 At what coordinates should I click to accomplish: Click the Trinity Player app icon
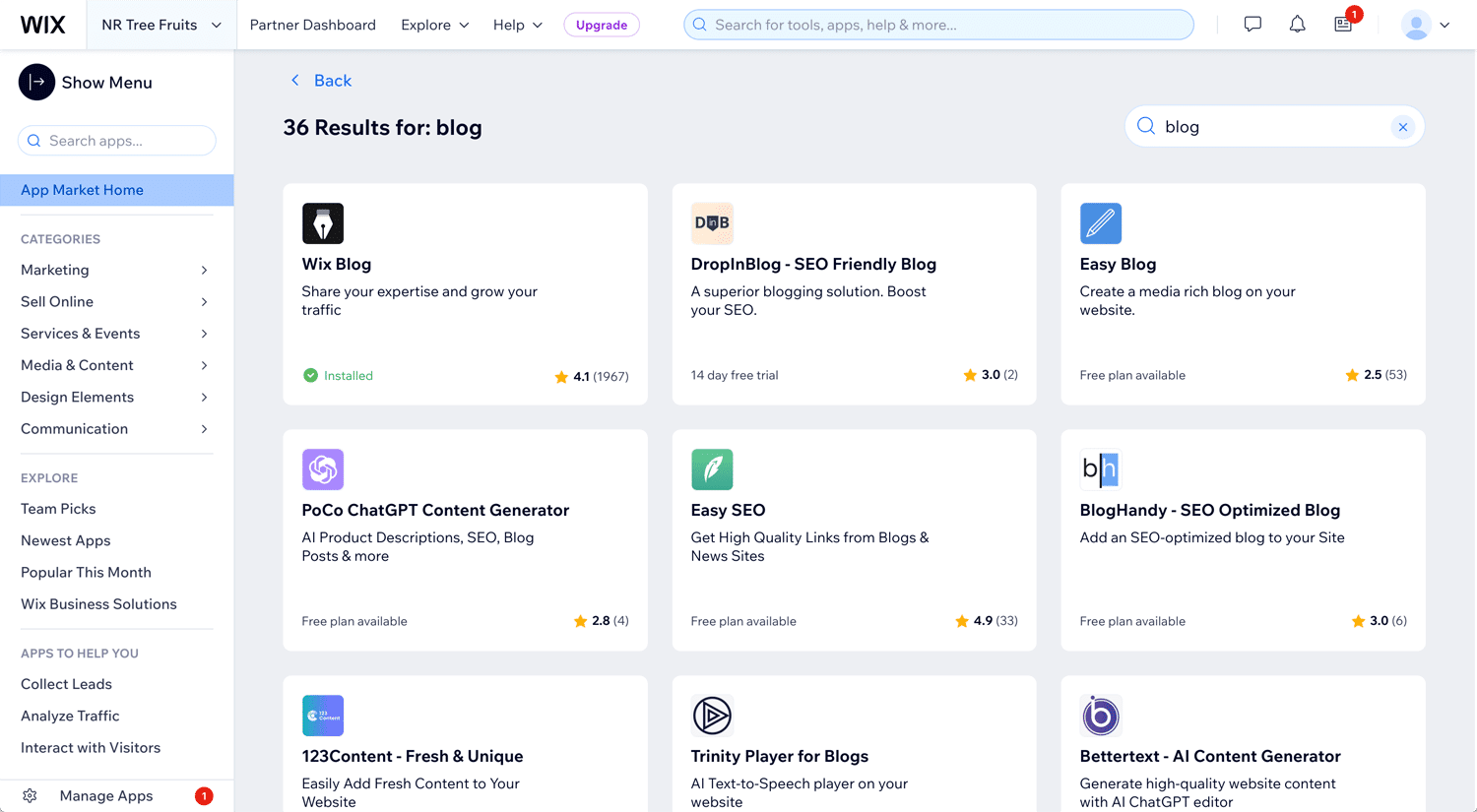click(712, 716)
